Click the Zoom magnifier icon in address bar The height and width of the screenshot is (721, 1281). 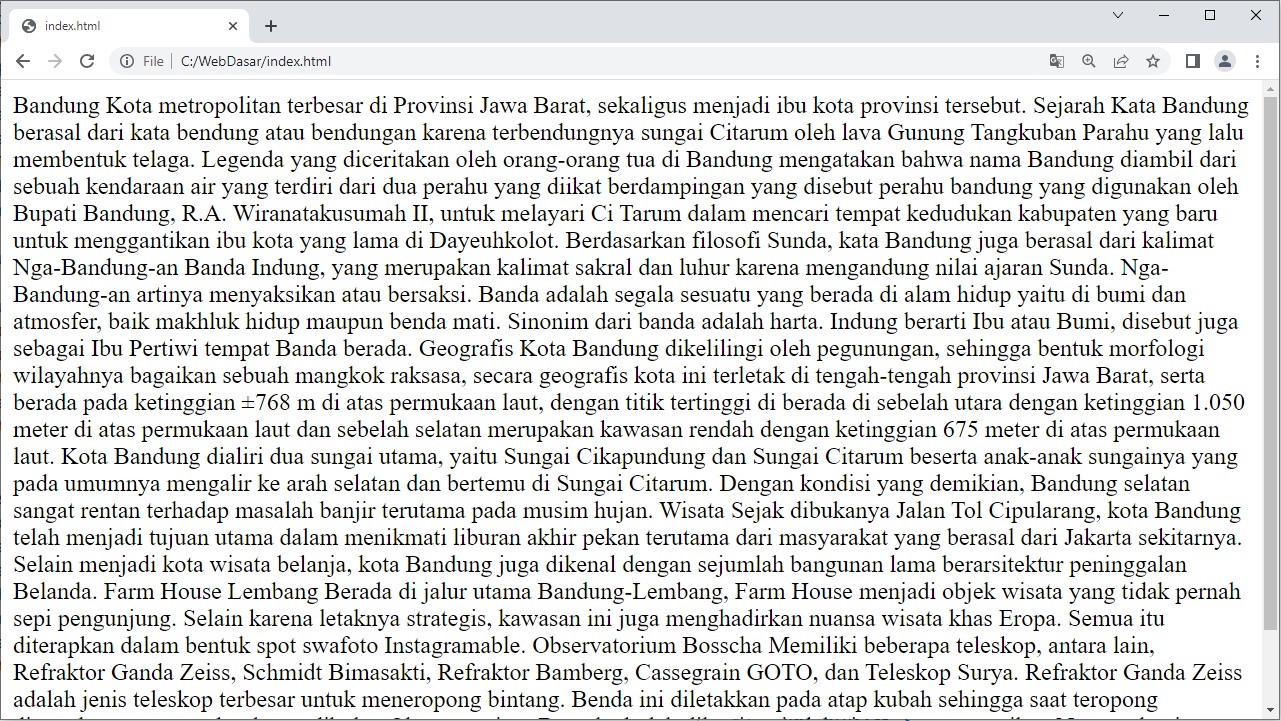(x=1089, y=61)
